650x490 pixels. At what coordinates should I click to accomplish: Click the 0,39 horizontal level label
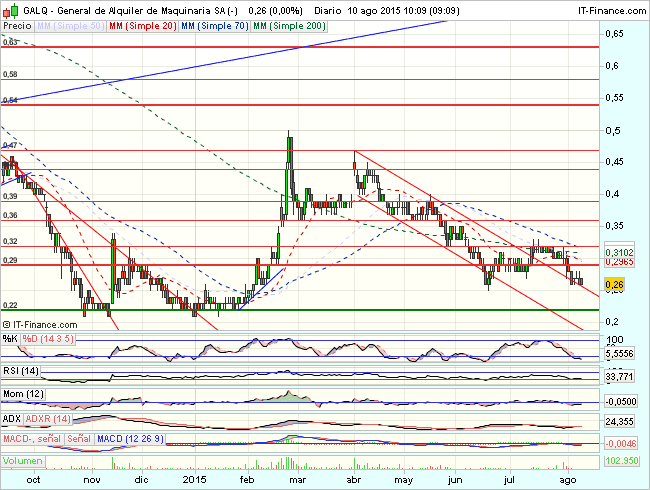coord(10,196)
